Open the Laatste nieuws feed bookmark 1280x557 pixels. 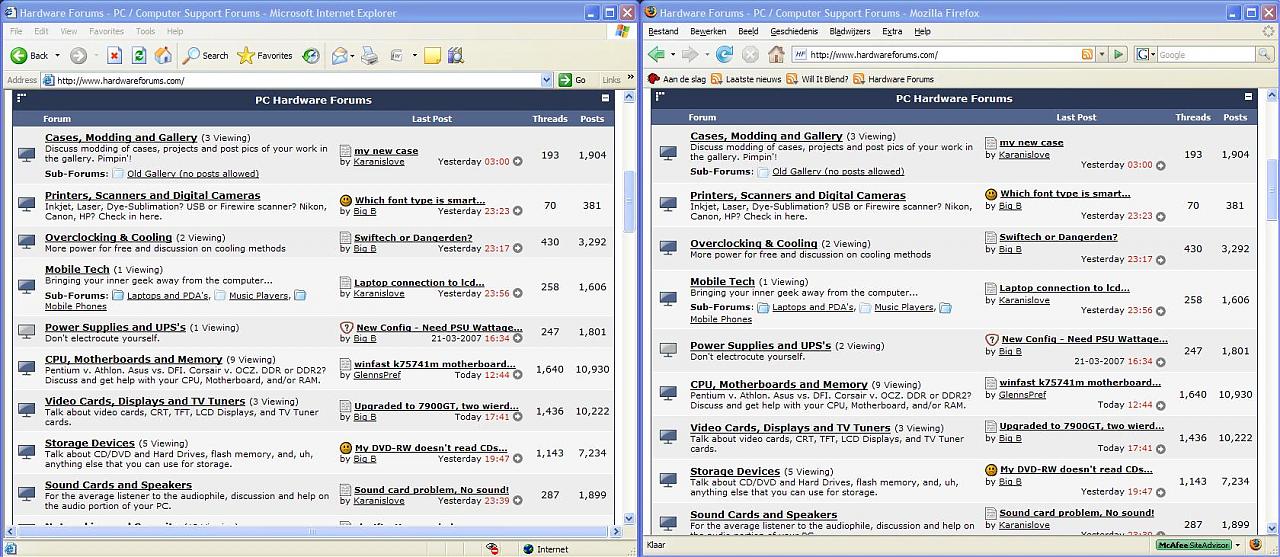[x=747, y=79]
